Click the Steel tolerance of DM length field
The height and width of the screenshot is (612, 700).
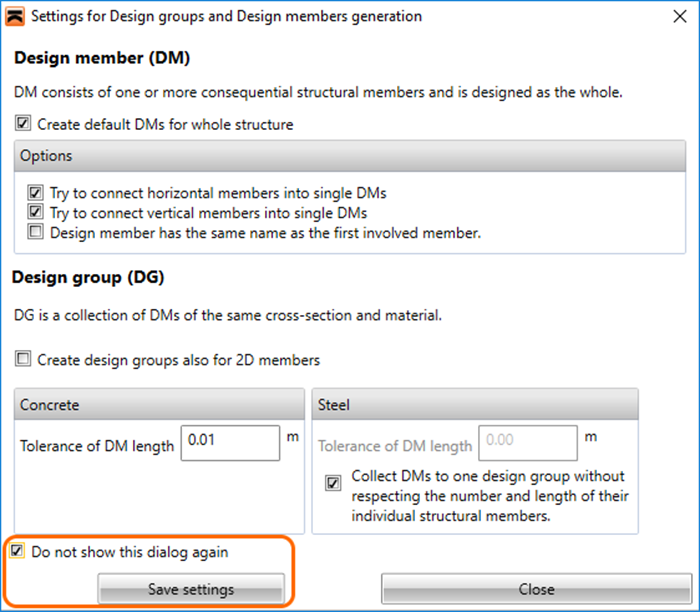(527, 442)
